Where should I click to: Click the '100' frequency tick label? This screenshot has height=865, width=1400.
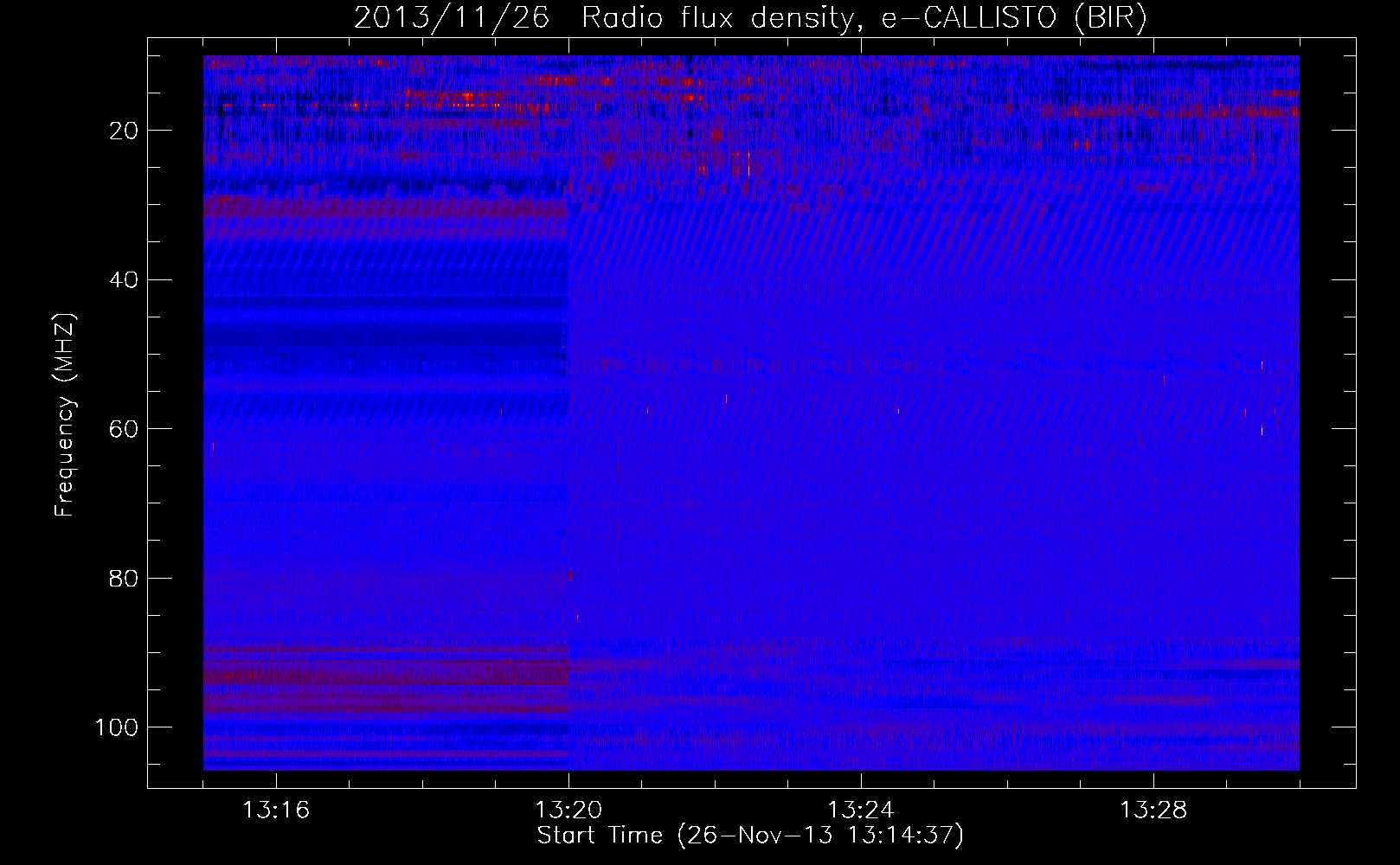coord(117,727)
